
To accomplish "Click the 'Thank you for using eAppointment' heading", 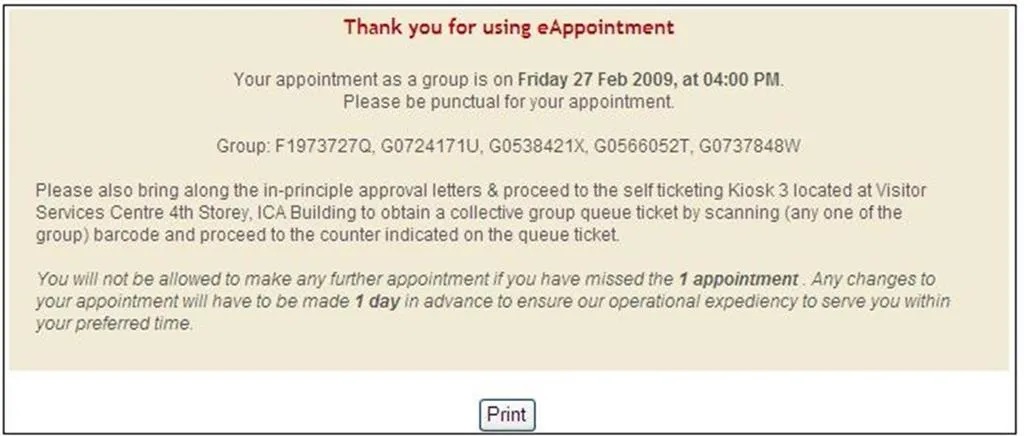I will pyautogui.click(x=509, y=27).
